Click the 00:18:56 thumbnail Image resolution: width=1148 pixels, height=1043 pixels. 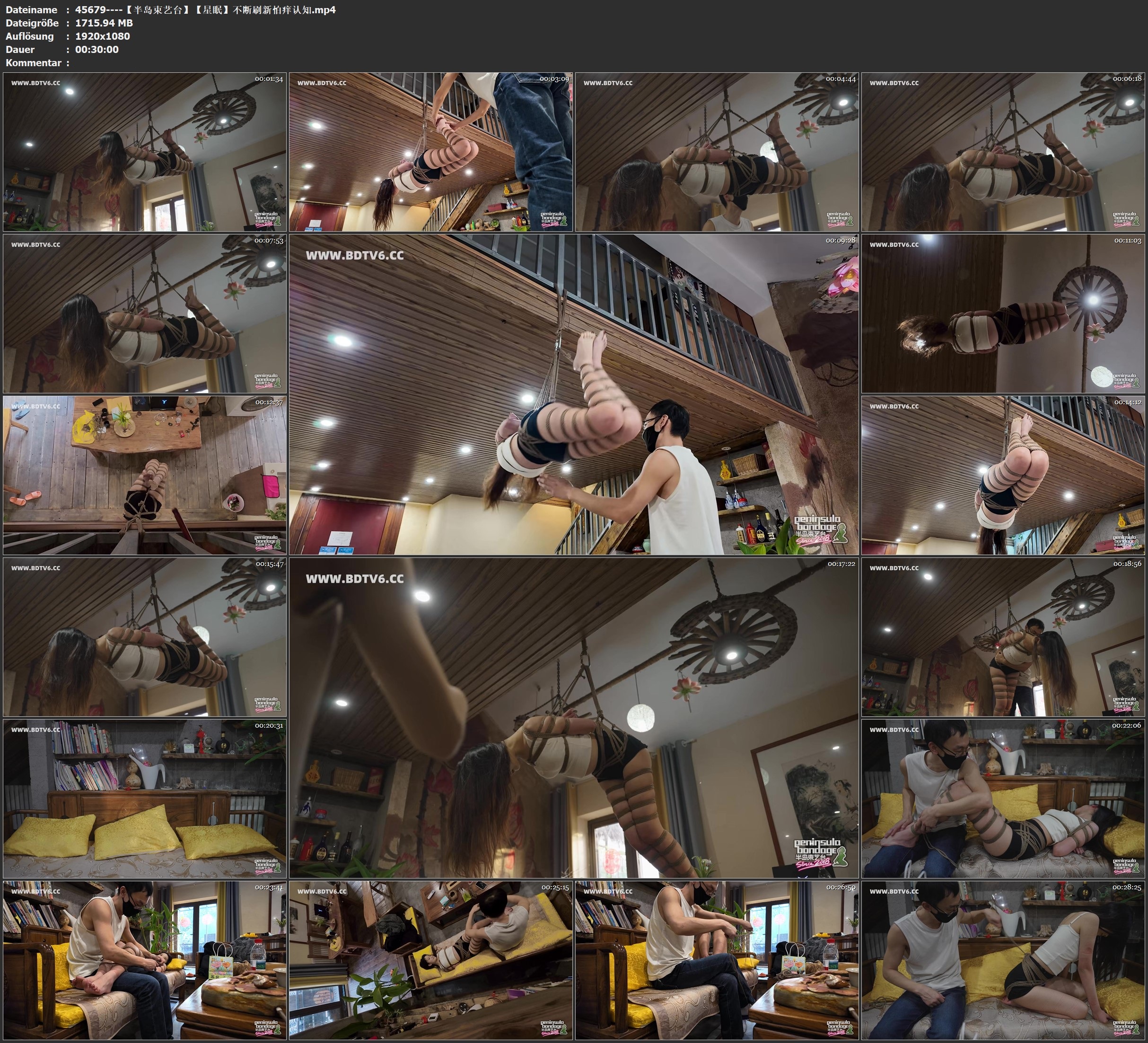pos(1003,637)
